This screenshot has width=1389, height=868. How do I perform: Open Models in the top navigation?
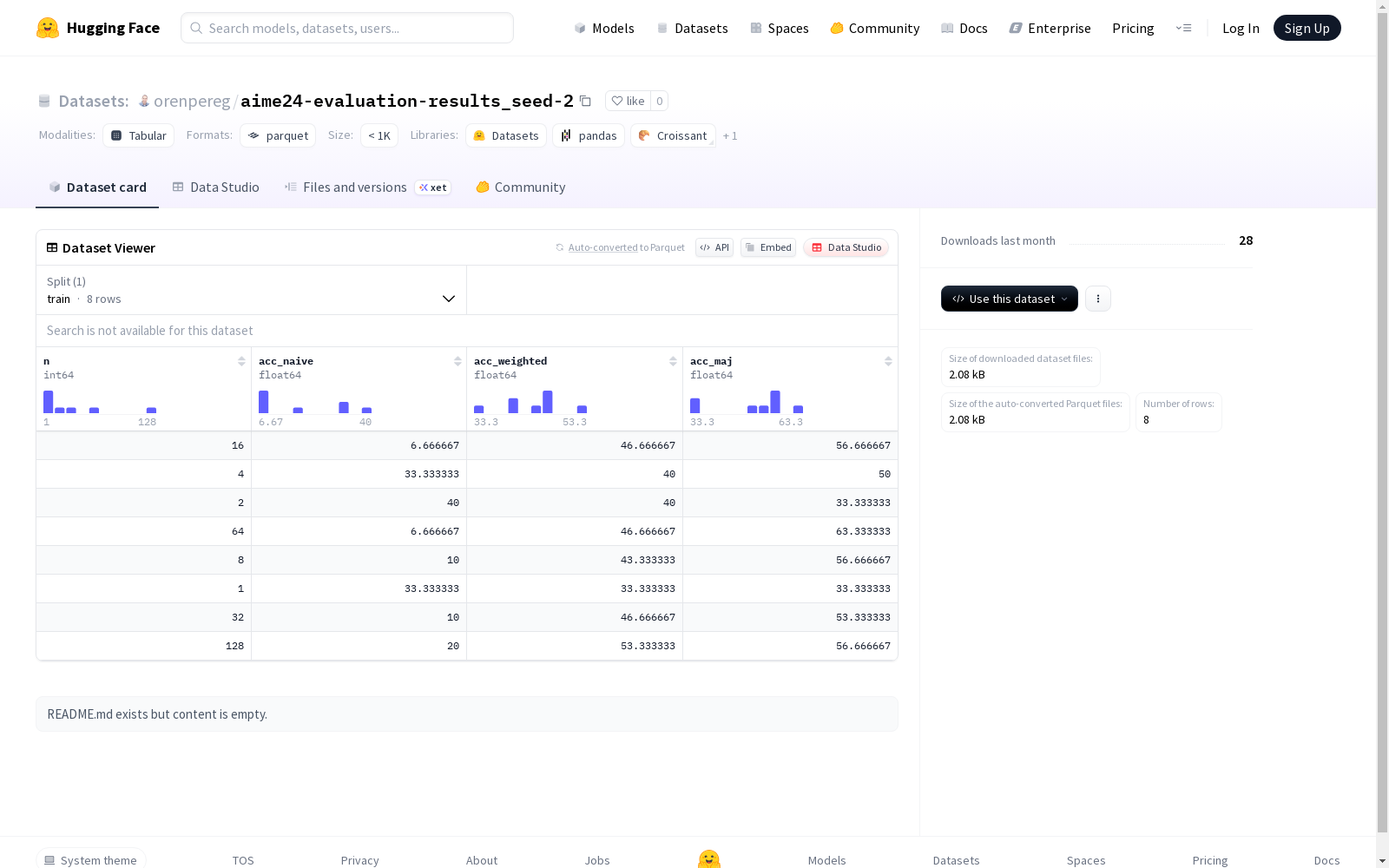point(604,28)
